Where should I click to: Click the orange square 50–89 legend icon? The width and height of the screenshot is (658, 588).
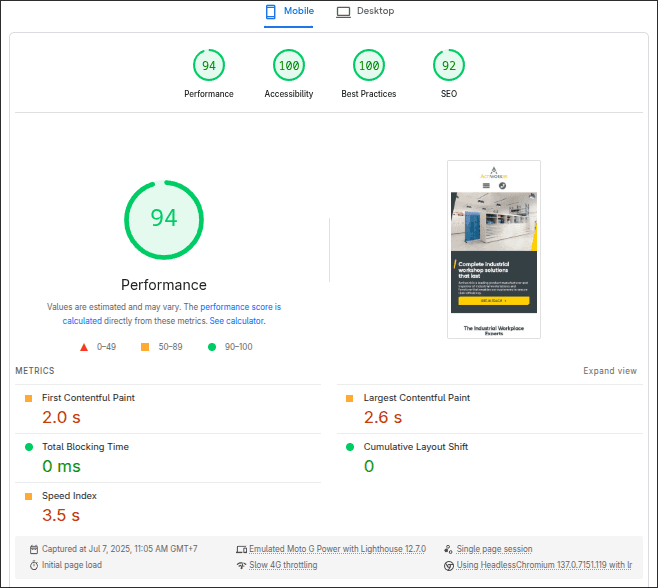145,347
